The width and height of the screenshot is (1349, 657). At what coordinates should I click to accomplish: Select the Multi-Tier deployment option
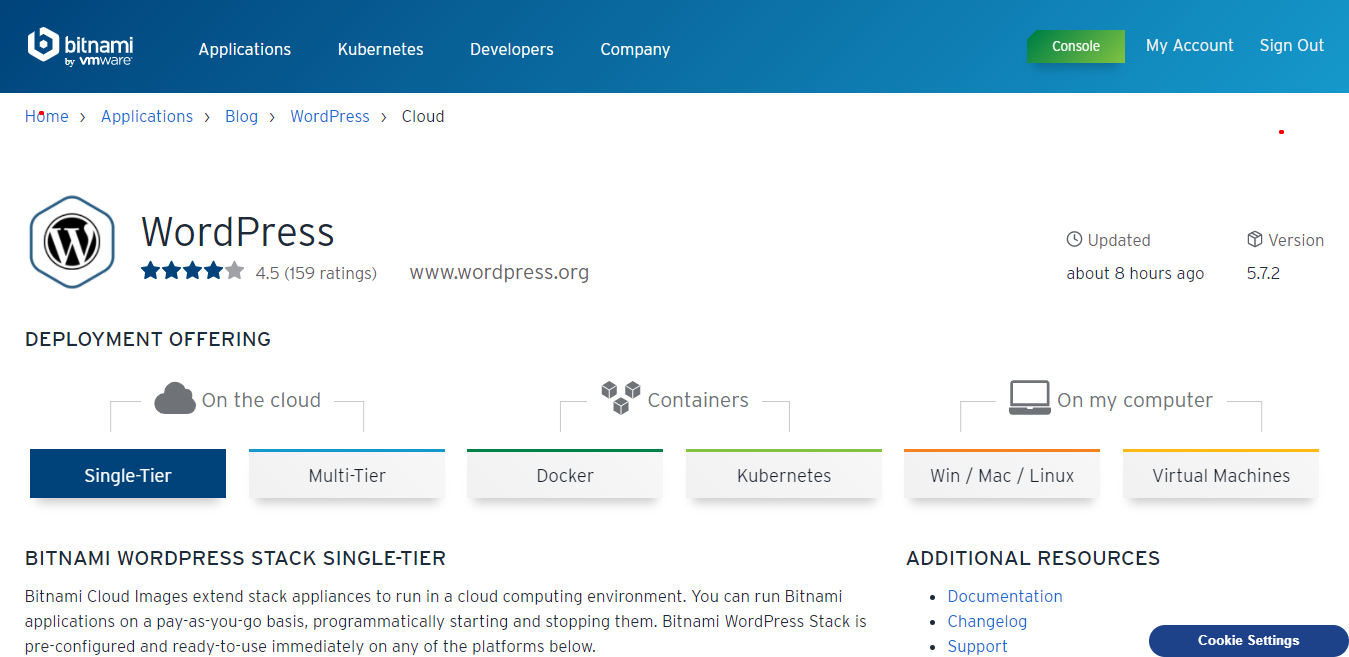tap(346, 475)
